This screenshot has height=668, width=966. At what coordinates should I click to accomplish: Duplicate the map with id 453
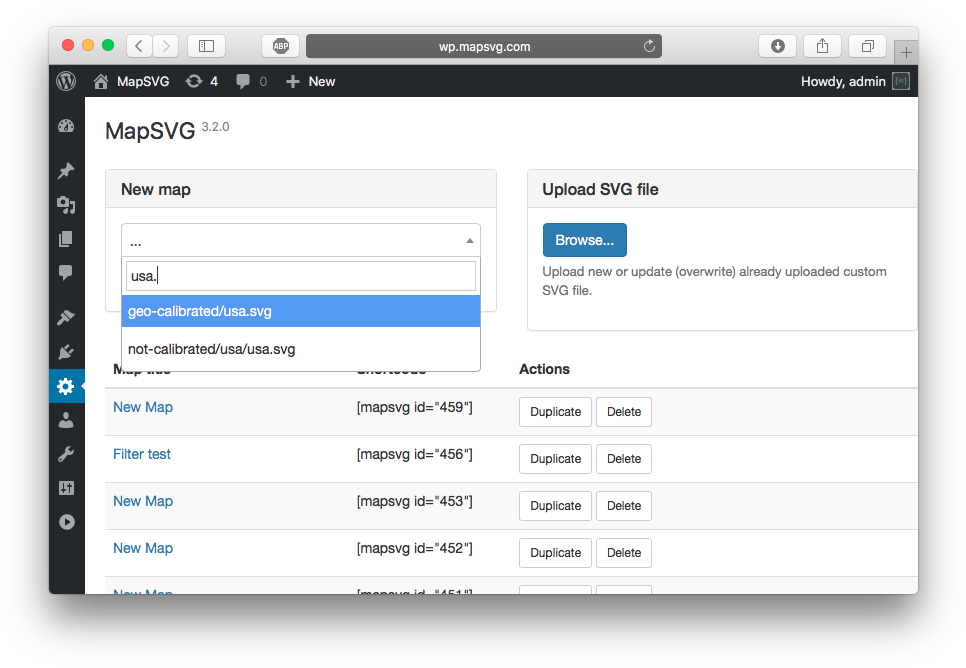[555, 505]
